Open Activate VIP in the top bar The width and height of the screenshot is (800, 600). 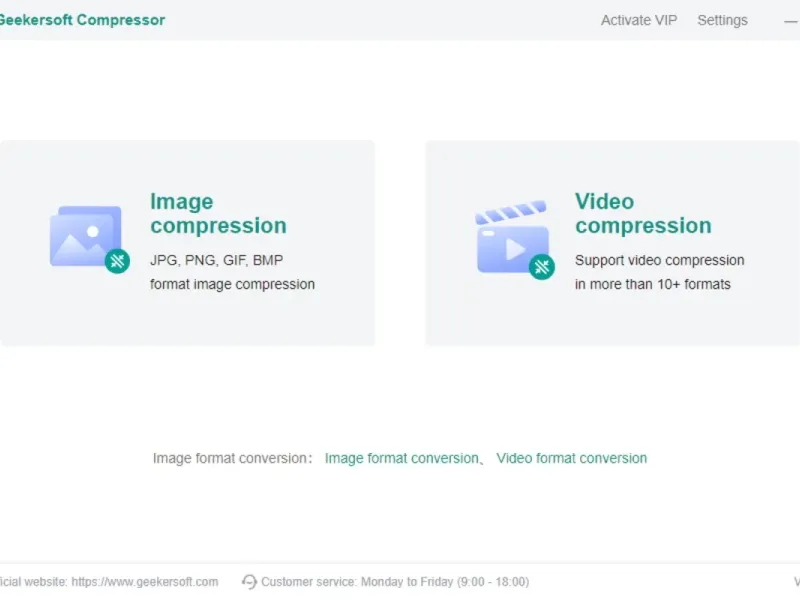point(639,20)
